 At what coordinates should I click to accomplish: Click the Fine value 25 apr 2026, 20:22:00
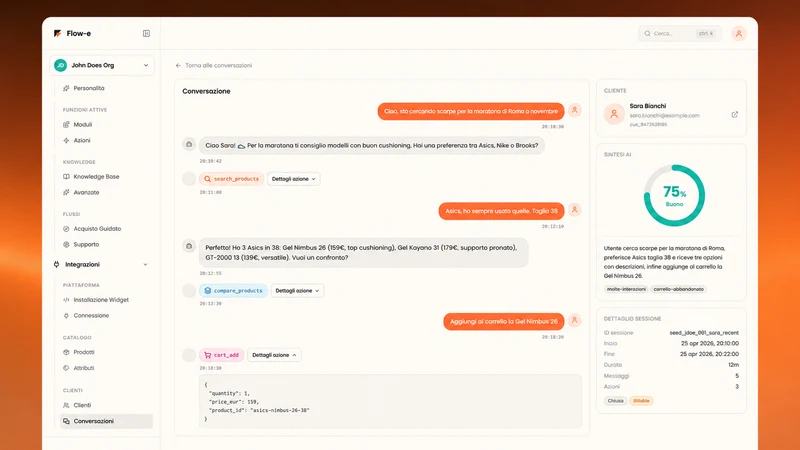pyautogui.click(x=709, y=354)
